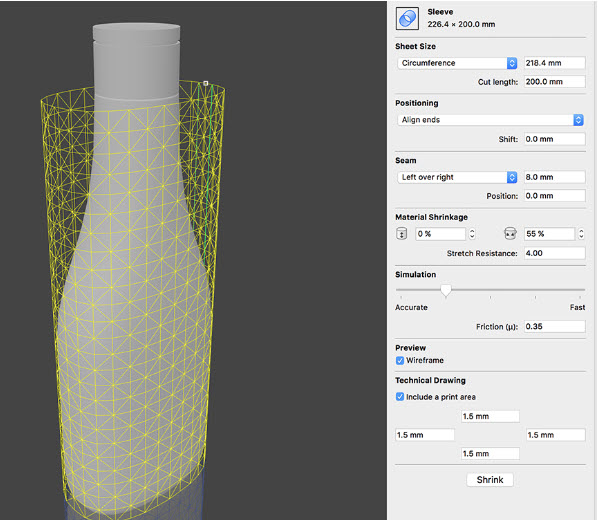Open the Align ends positioning dropdown
598x520 pixels.
[490, 120]
